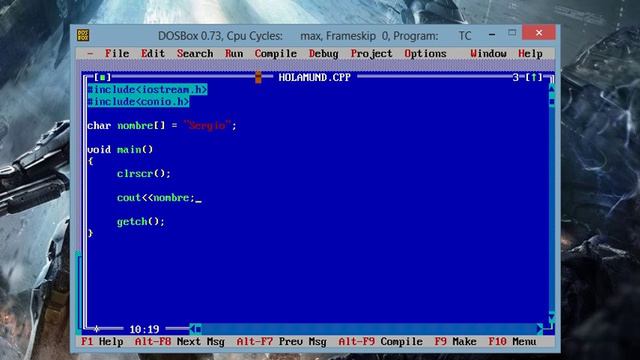The height and width of the screenshot is (360, 640).
Task: Open the Help menu
Action: [x=530, y=53]
